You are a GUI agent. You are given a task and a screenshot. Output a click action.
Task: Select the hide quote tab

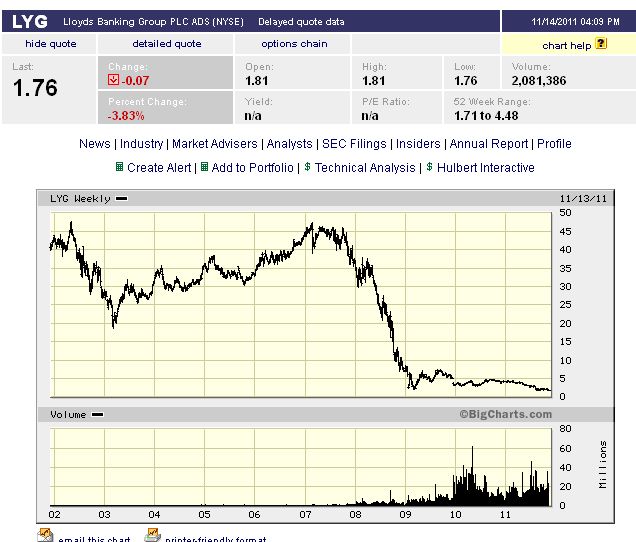tap(50, 44)
